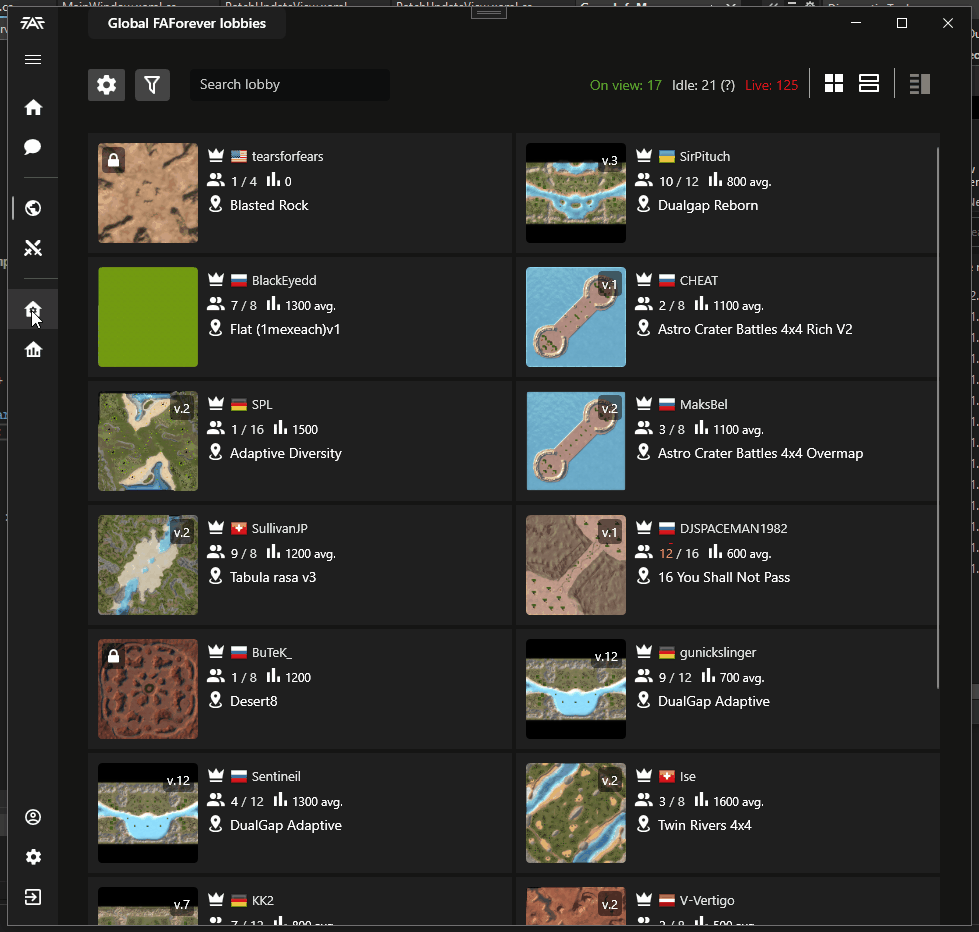Open Adaptive Diversity map thumbnail

click(148, 441)
